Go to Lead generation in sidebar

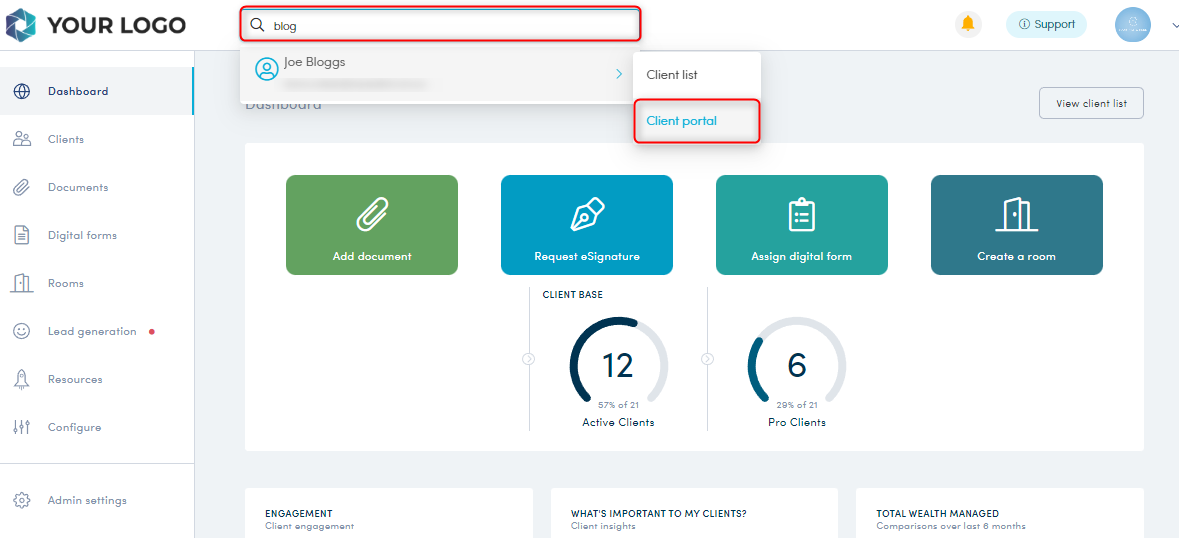click(92, 331)
